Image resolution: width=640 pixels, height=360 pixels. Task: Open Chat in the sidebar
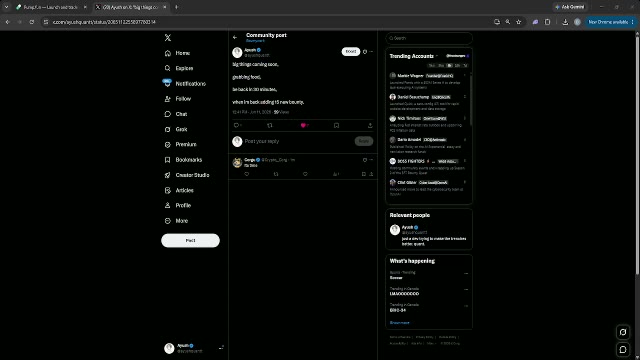(x=176, y=114)
